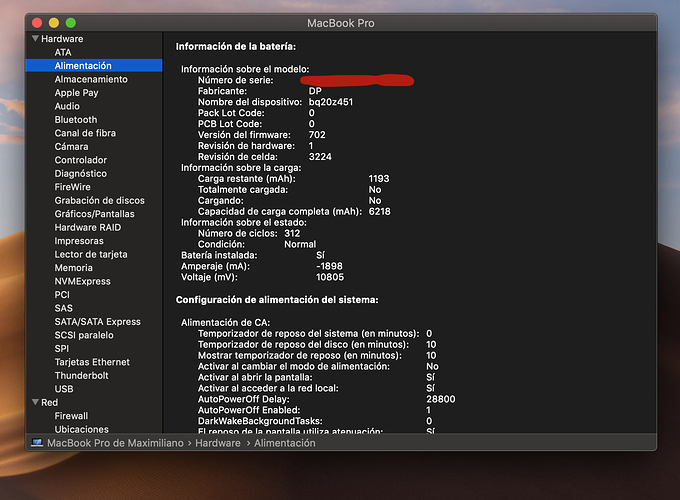The width and height of the screenshot is (680, 500).
Task: Minimize the window with the yellow button
Action: pyautogui.click(x=54, y=23)
